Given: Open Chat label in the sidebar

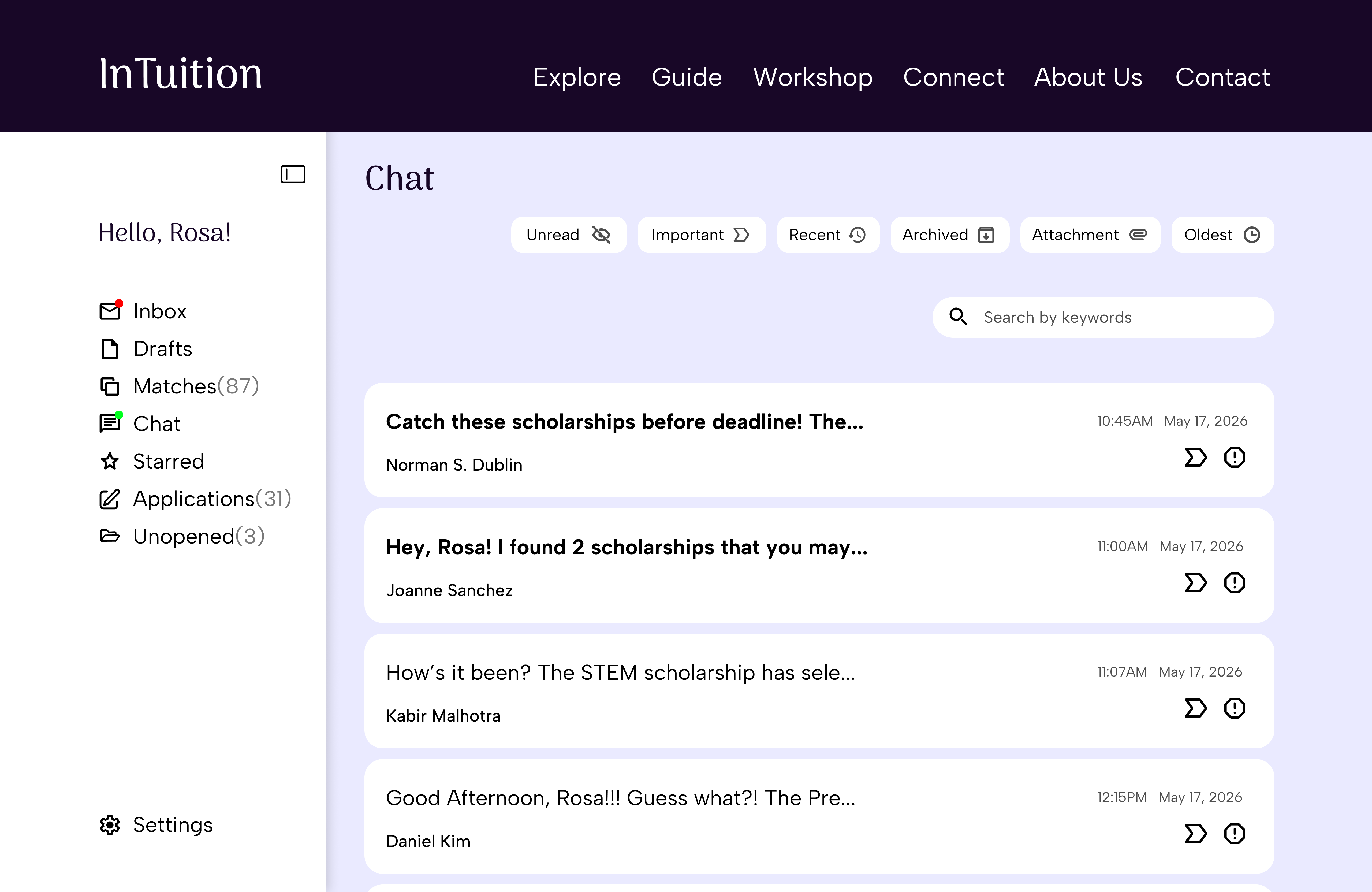Looking at the screenshot, I should click(157, 424).
